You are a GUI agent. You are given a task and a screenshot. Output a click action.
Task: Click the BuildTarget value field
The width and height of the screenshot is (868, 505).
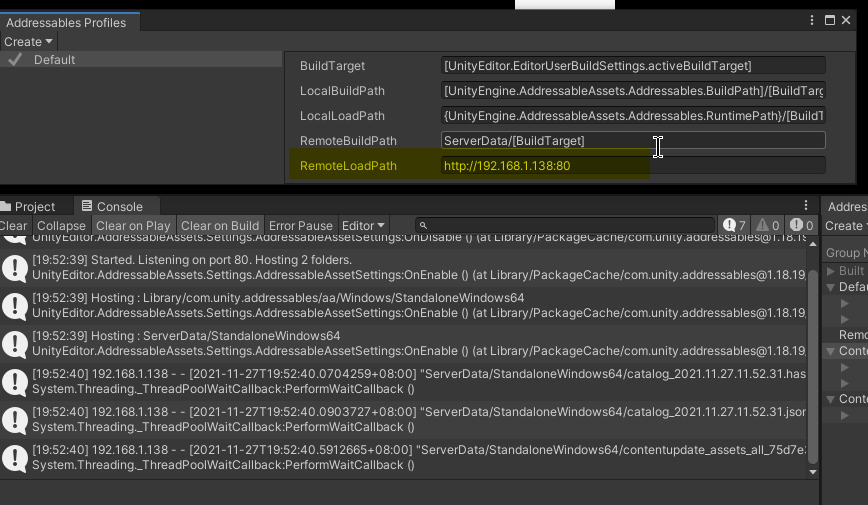click(633, 65)
